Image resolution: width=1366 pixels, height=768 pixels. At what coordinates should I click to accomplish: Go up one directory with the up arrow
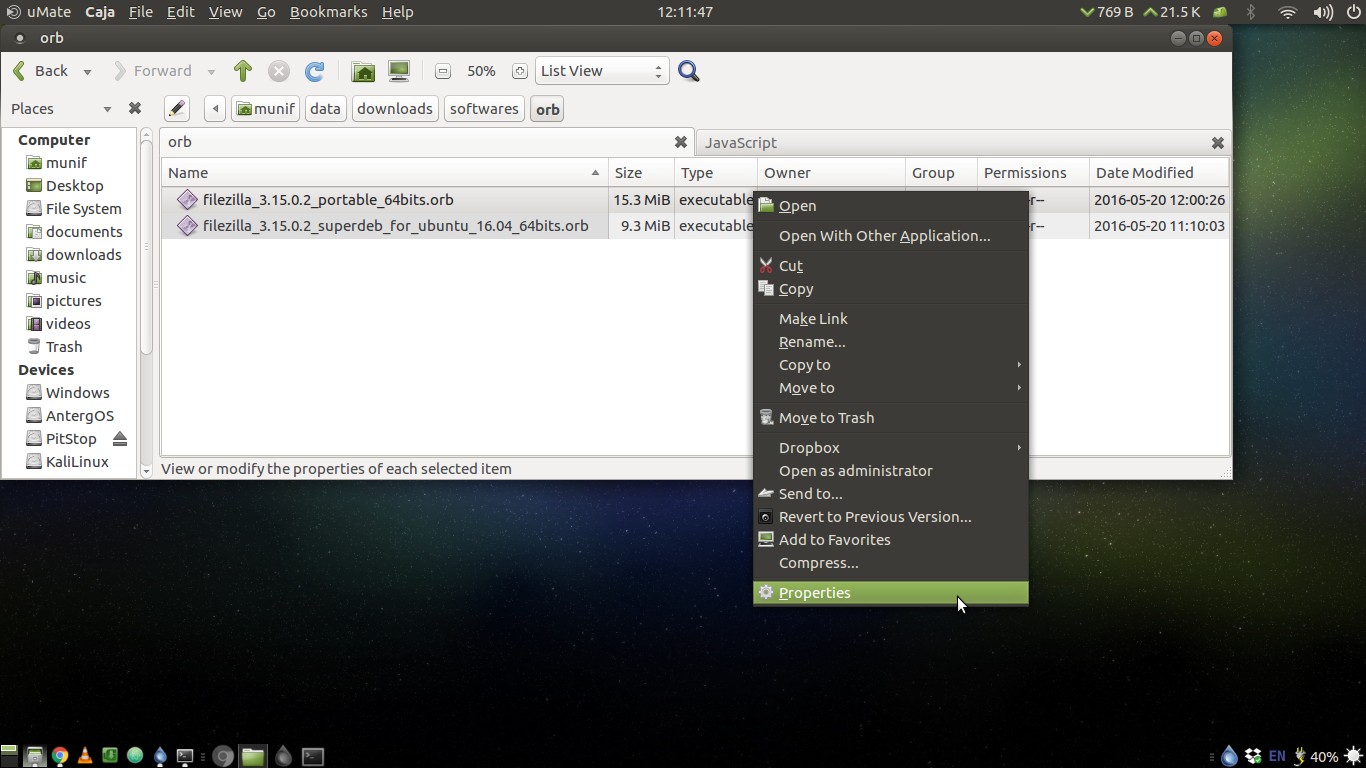(242, 71)
